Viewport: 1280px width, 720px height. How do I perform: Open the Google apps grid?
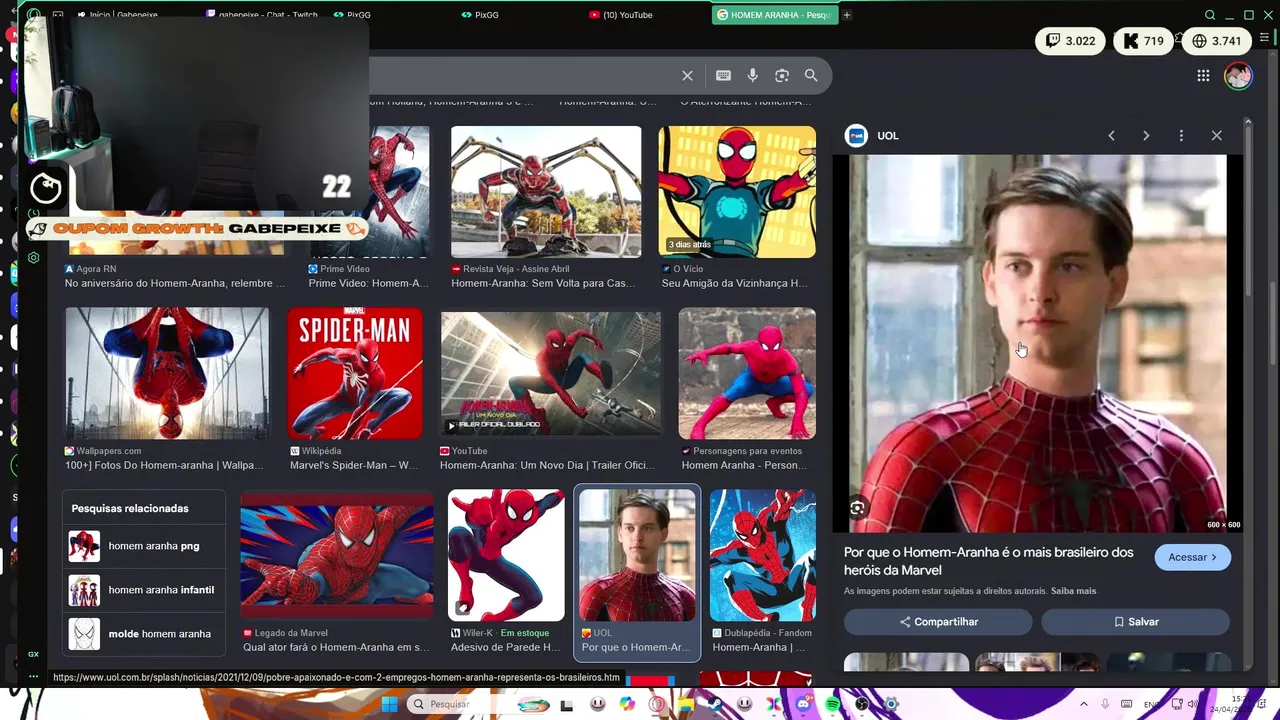tap(1203, 75)
